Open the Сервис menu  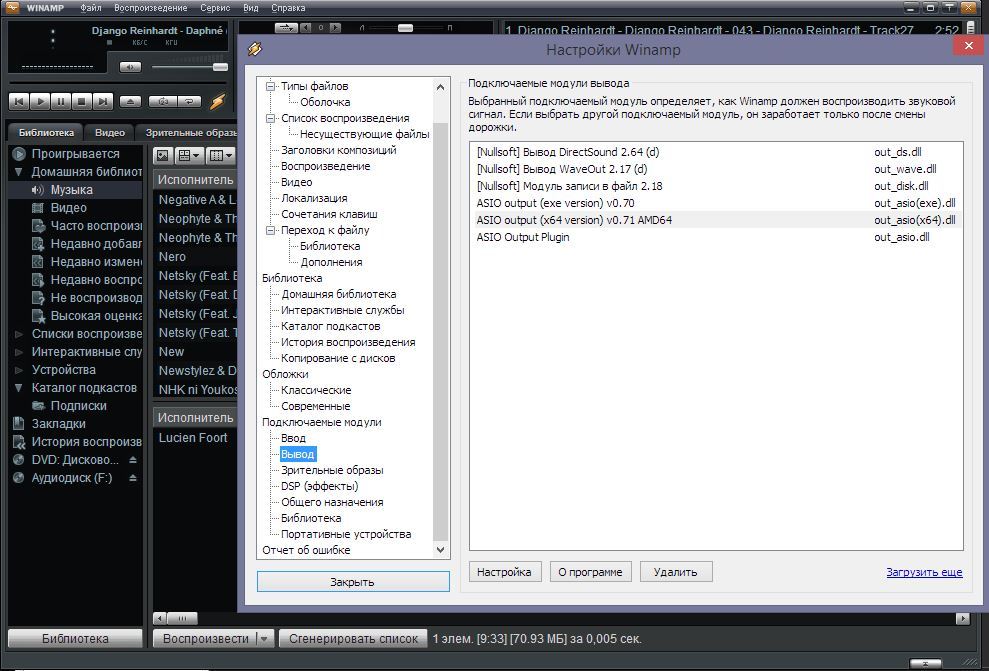tap(215, 8)
